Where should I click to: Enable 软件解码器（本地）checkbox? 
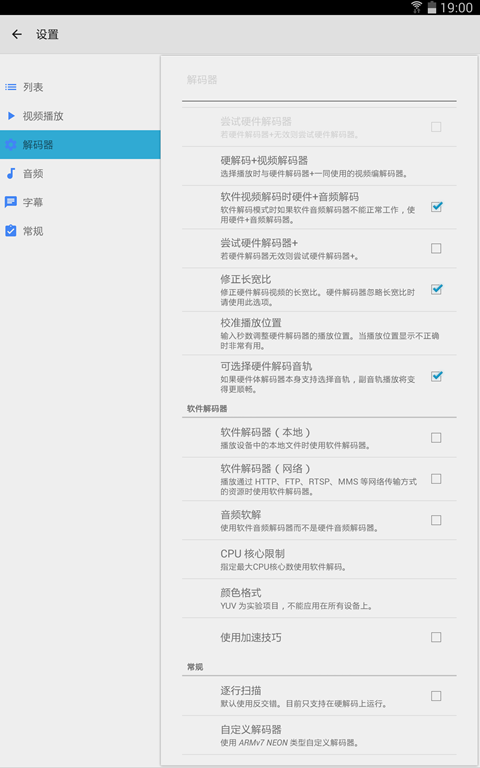pyautogui.click(x=436, y=438)
